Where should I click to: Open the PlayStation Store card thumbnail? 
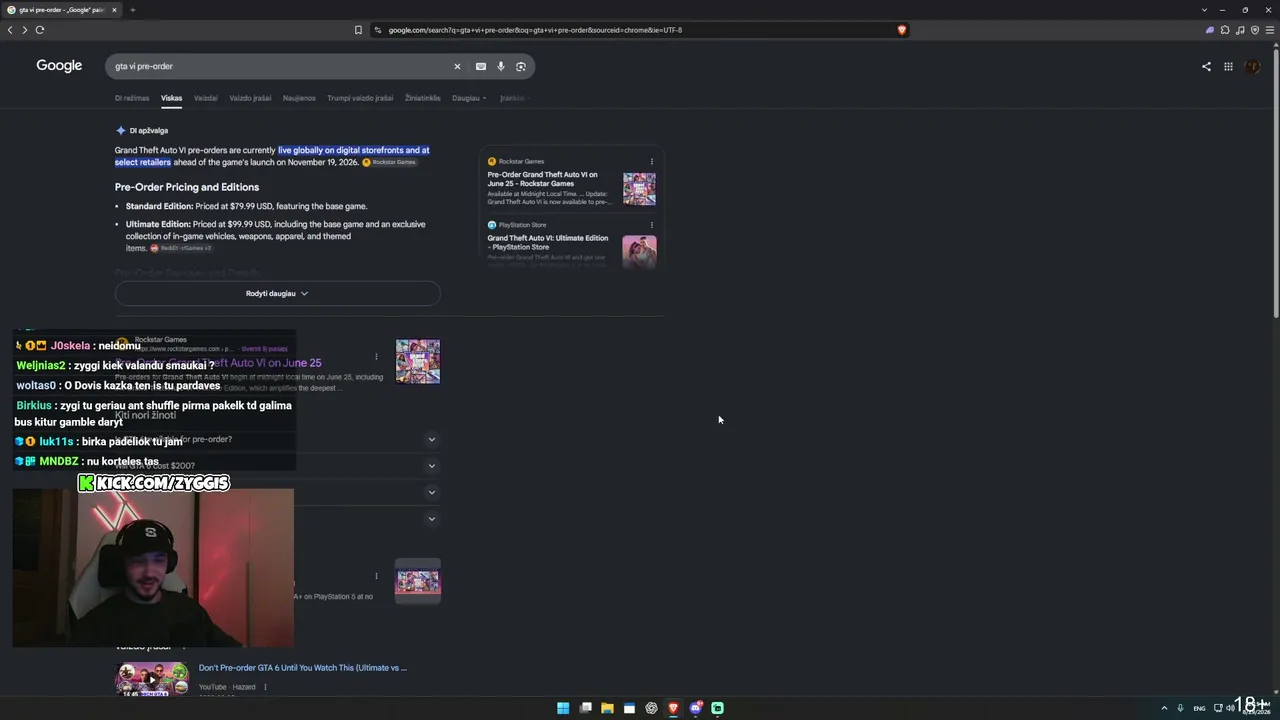[639, 251]
